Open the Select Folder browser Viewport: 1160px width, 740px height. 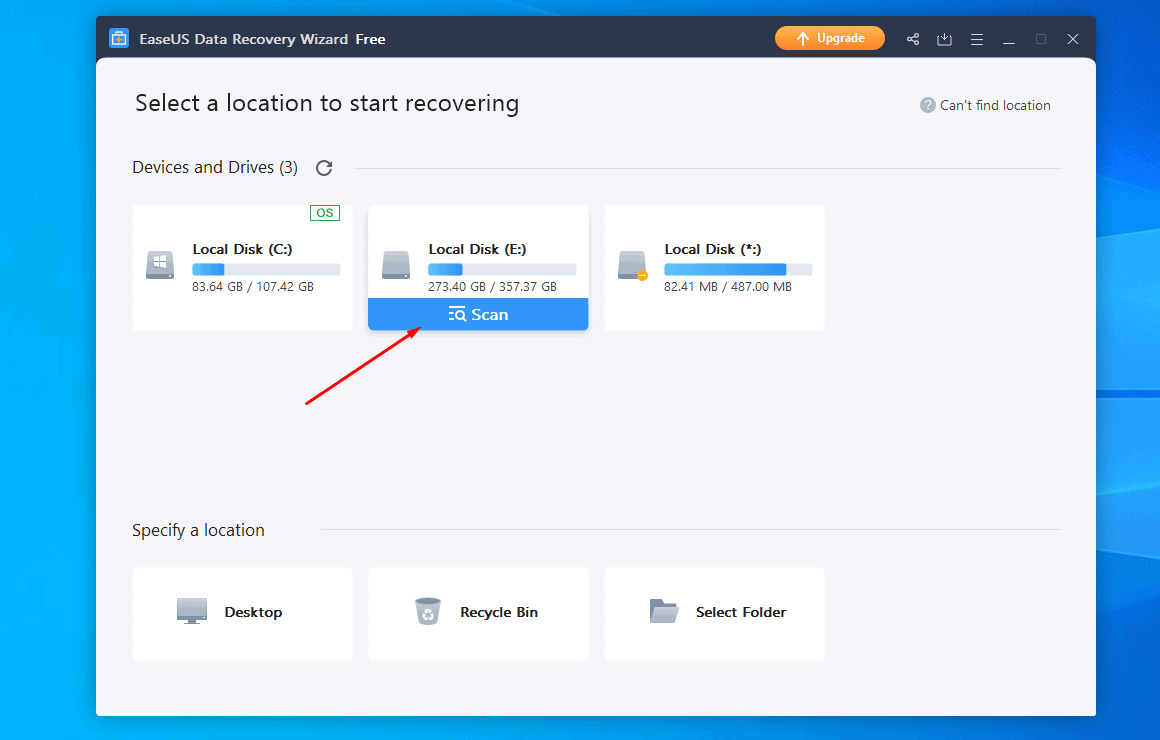click(x=714, y=613)
